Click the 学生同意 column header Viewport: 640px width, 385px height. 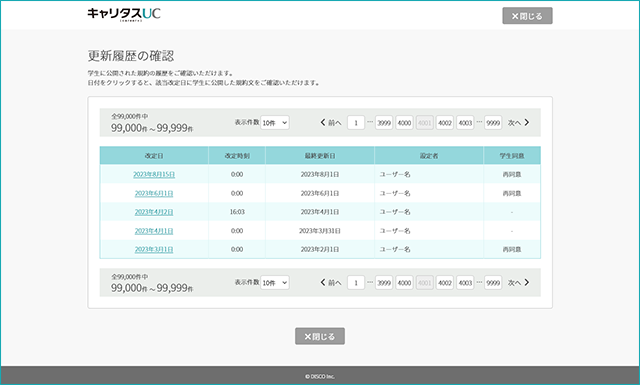pyautogui.click(x=512, y=156)
